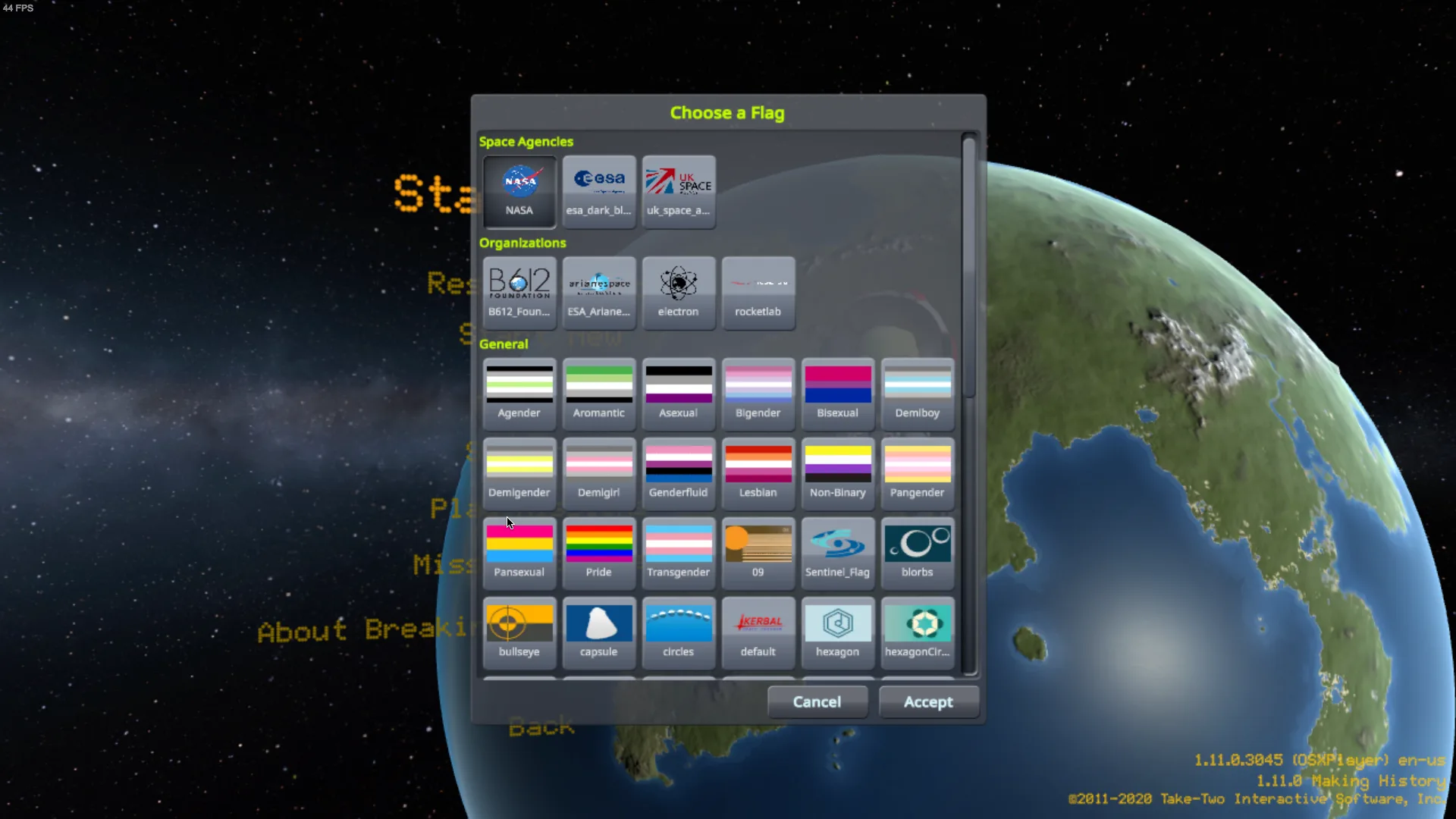
Task: Select the Sentinel_Flag
Action: 838,554
